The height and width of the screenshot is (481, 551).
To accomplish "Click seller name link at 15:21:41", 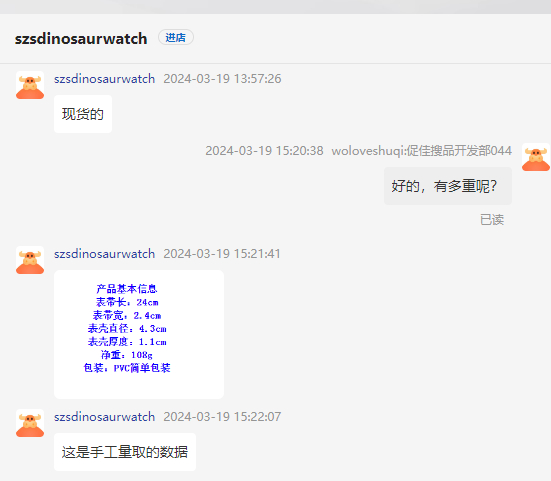I will (x=104, y=254).
